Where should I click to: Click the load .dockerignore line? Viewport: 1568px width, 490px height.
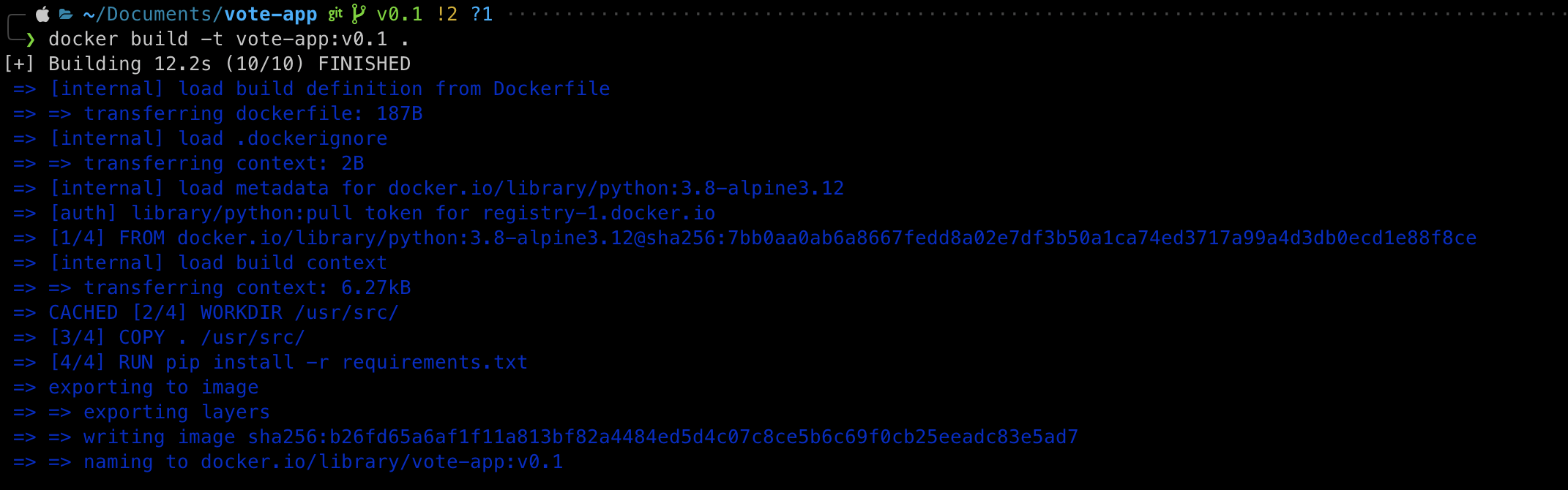pyautogui.click(x=201, y=138)
